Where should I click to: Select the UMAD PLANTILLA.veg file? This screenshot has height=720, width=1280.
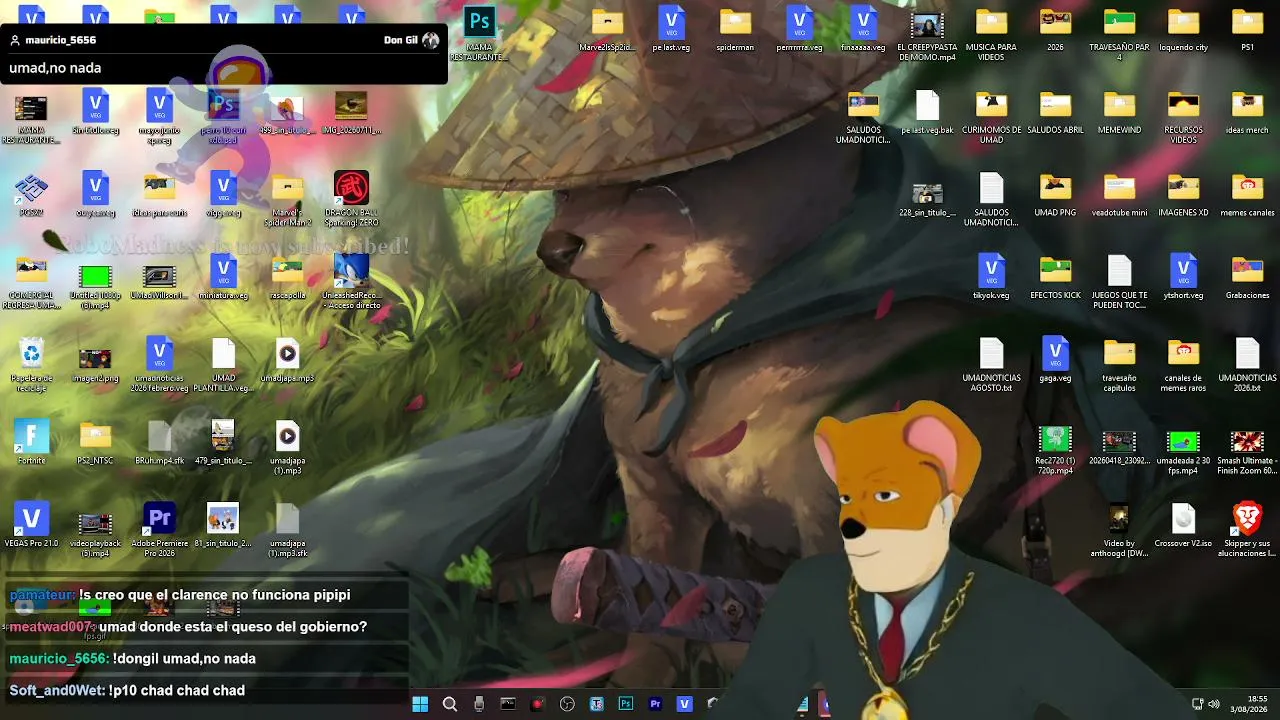[x=223, y=363]
